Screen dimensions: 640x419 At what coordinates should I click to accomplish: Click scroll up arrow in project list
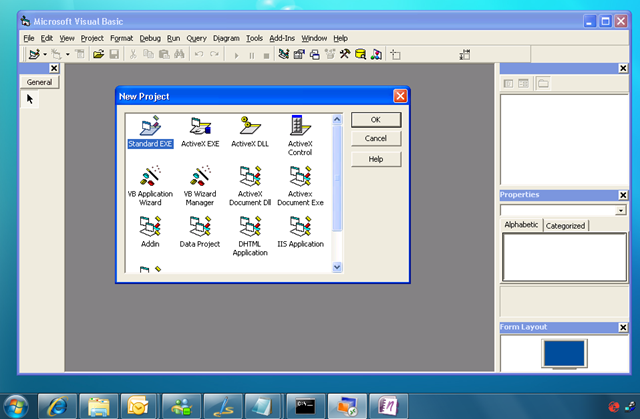337,119
